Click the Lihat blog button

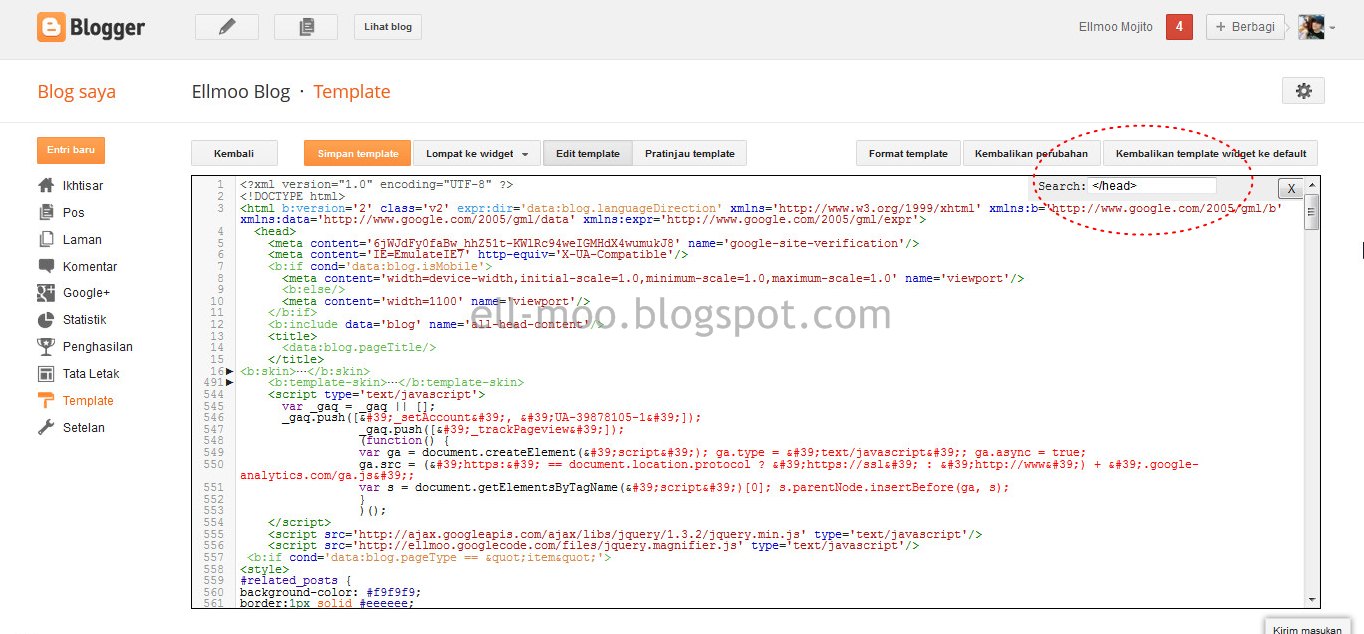click(x=388, y=27)
